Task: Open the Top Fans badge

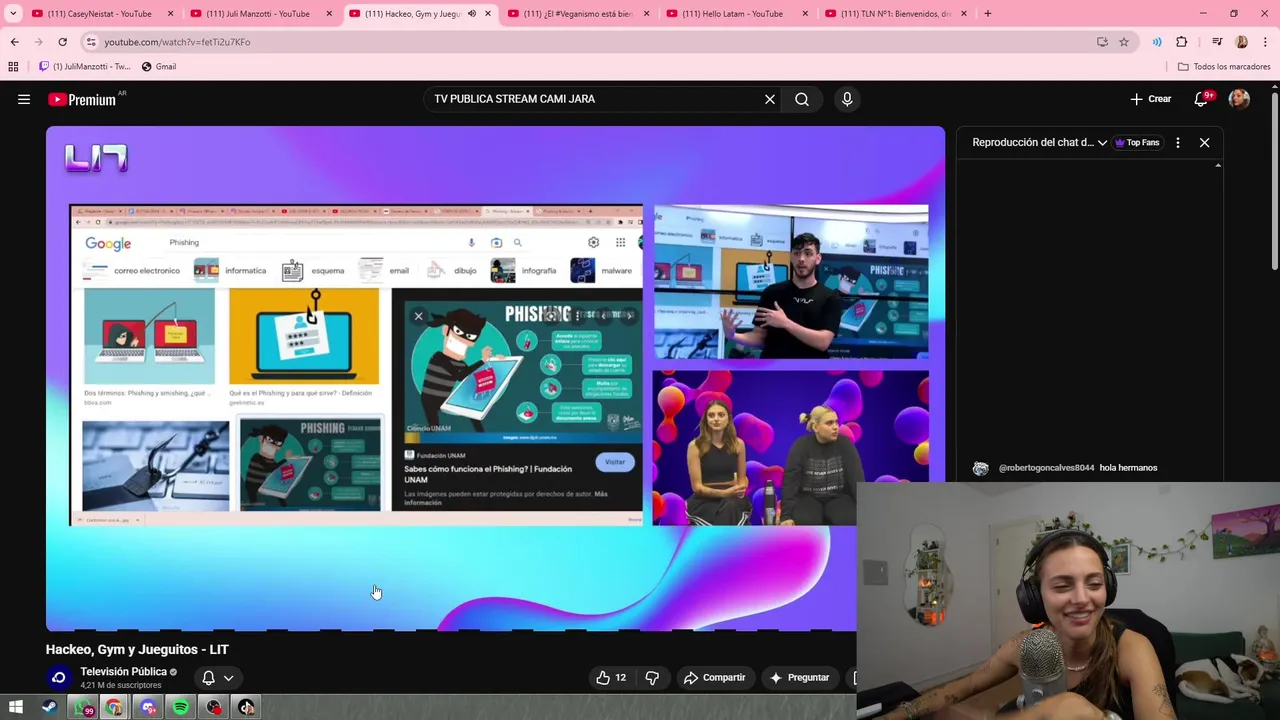Action: tap(1138, 143)
